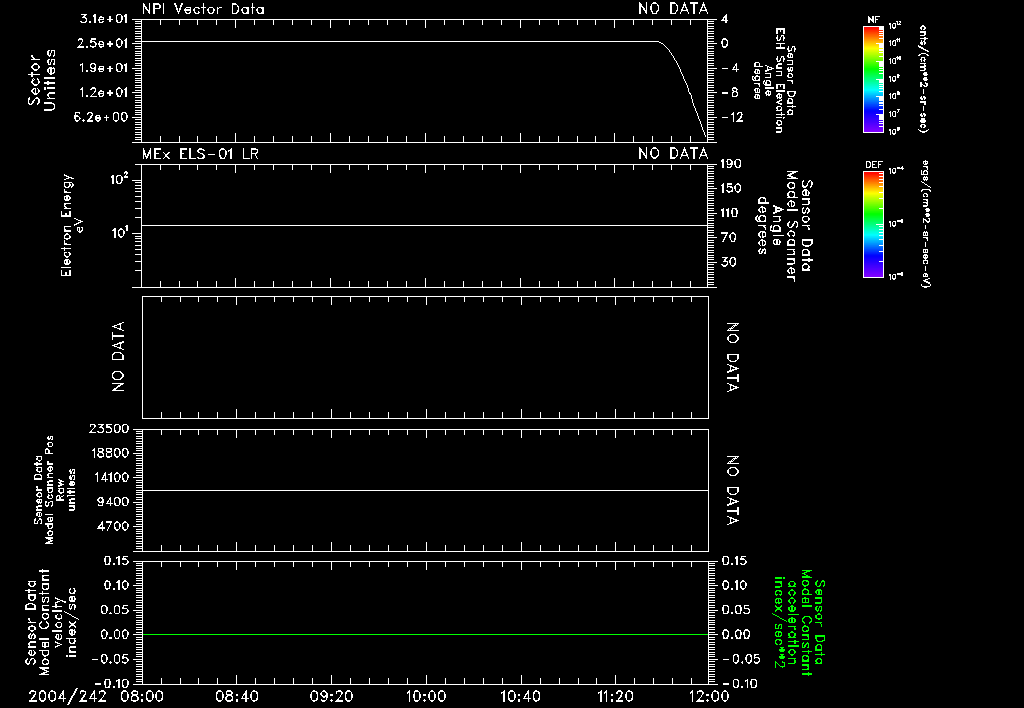The image size is (1024, 708).
Task: Click the '2004/242' date label
Action: tap(67, 696)
